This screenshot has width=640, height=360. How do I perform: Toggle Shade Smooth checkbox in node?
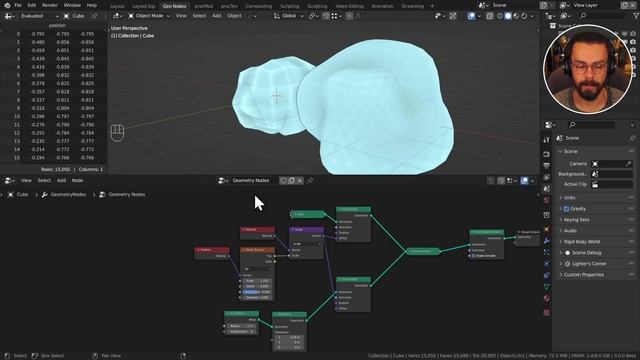pyautogui.click(x=473, y=256)
